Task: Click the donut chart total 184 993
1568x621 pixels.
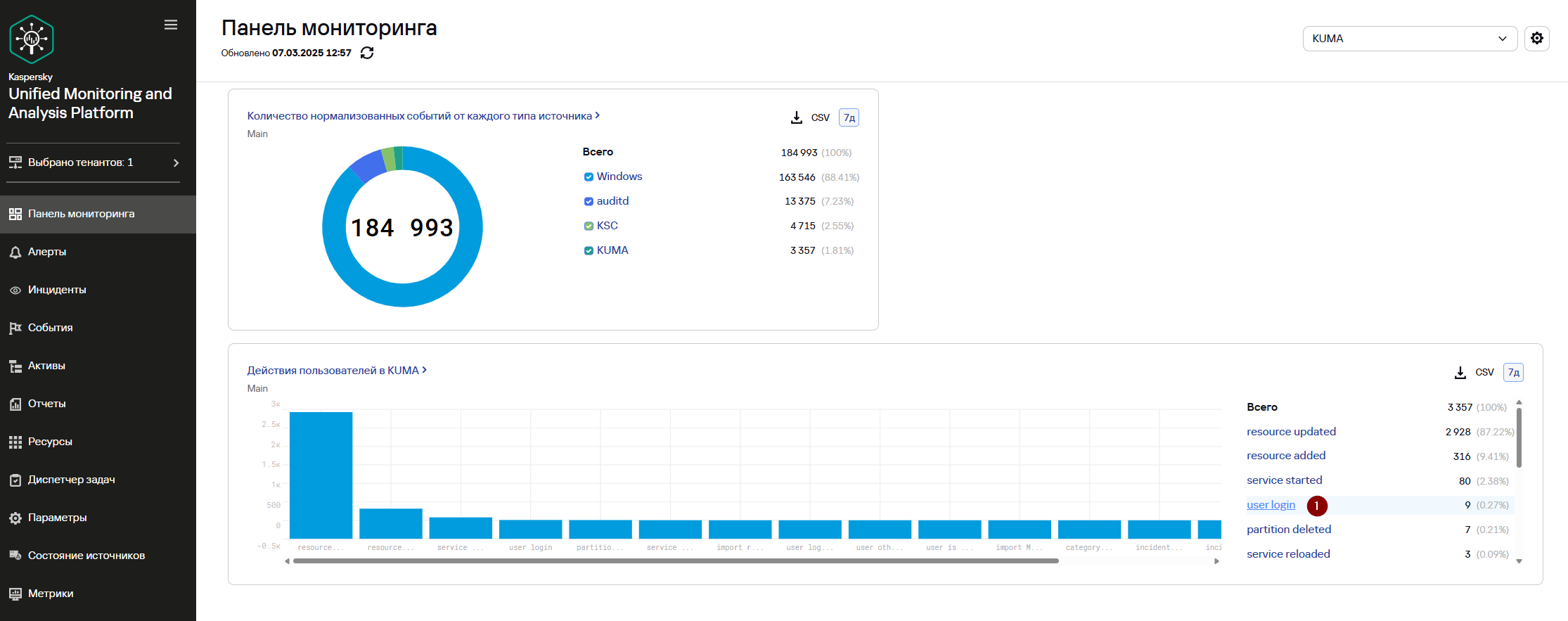Action: [x=402, y=228]
